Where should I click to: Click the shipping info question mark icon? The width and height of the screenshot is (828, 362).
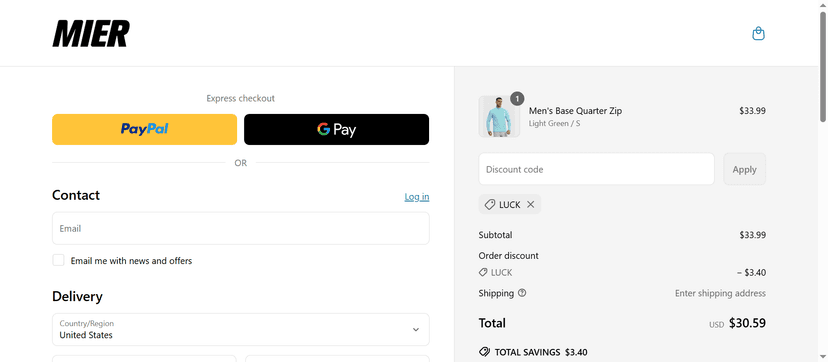click(x=522, y=293)
